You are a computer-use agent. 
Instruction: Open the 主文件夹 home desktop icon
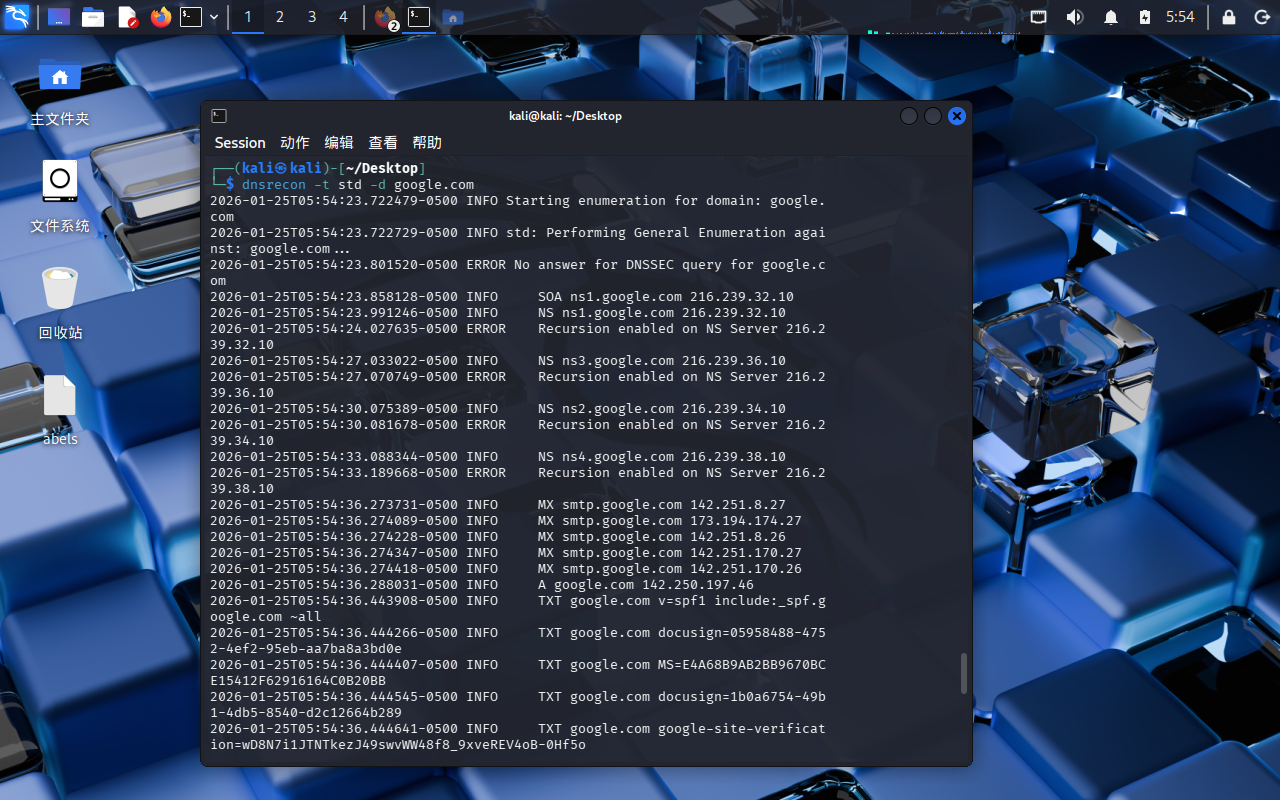(60, 92)
